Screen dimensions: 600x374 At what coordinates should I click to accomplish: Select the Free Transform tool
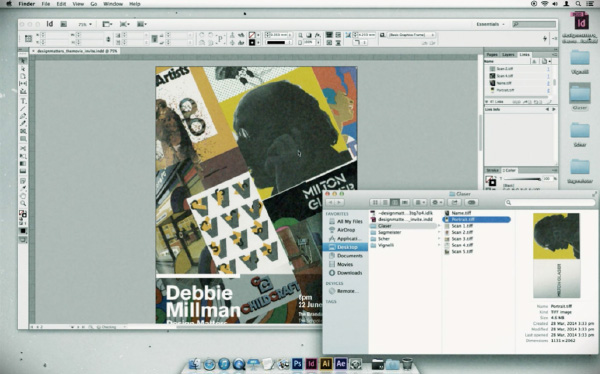click(23, 156)
